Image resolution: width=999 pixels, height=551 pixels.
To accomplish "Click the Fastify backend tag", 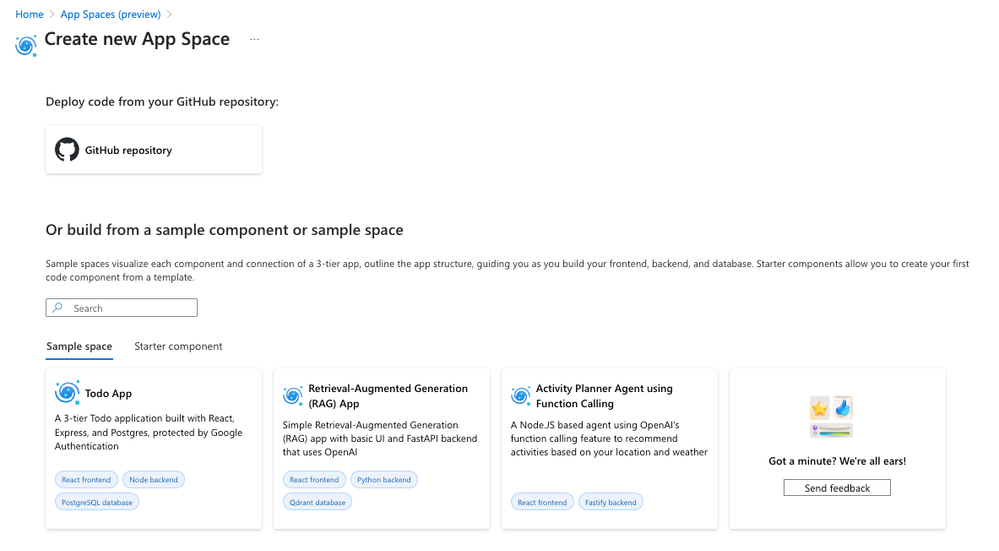I will coord(610,502).
